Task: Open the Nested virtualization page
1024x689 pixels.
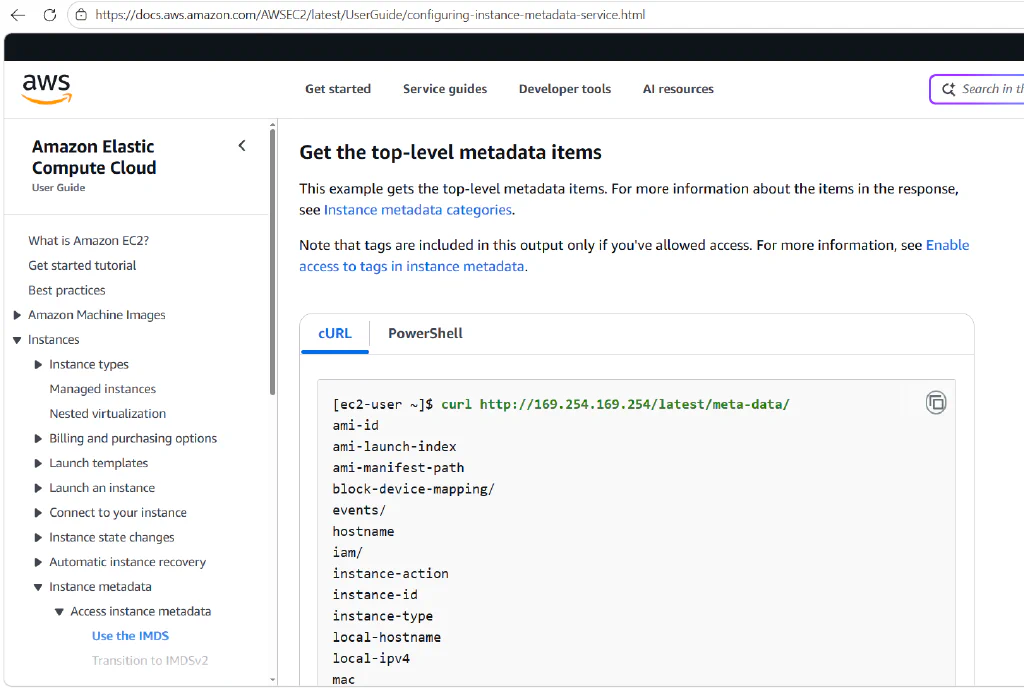Action: point(108,413)
